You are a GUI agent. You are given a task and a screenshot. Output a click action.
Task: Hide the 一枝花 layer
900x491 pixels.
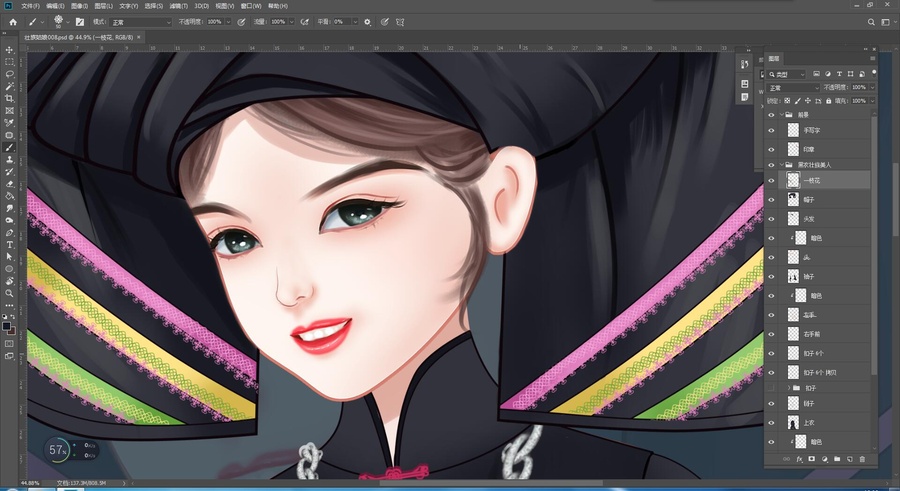click(771, 180)
